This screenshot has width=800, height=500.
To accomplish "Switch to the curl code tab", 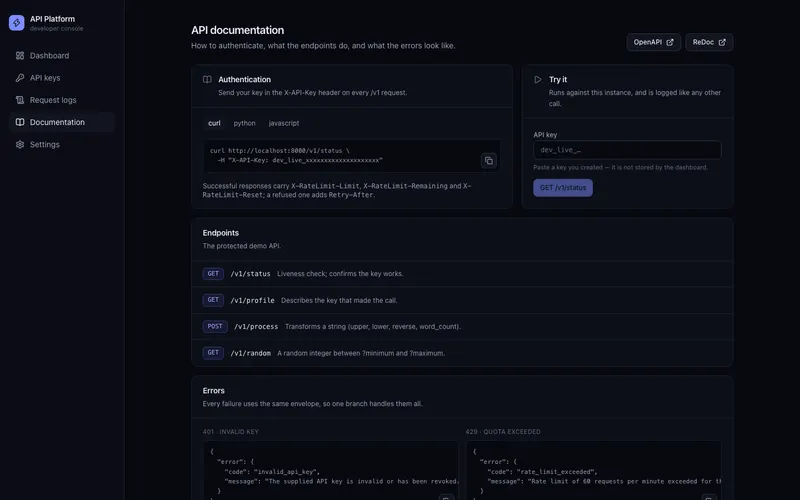I will pos(214,123).
